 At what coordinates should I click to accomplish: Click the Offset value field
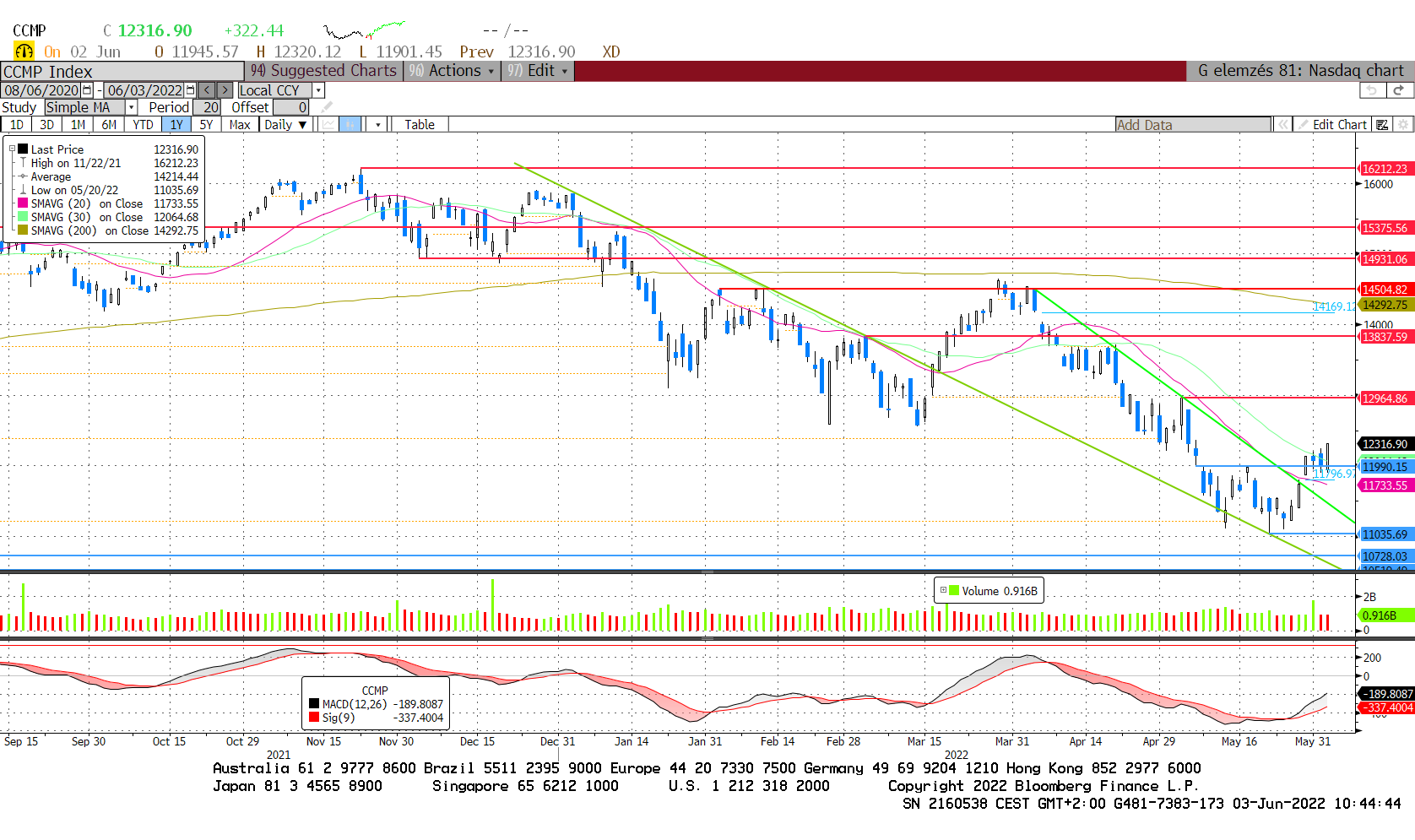[291, 107]
